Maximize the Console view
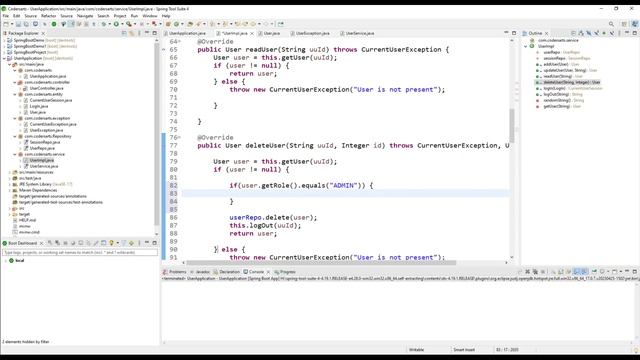 pyautogui.click(x=635, y=271)
